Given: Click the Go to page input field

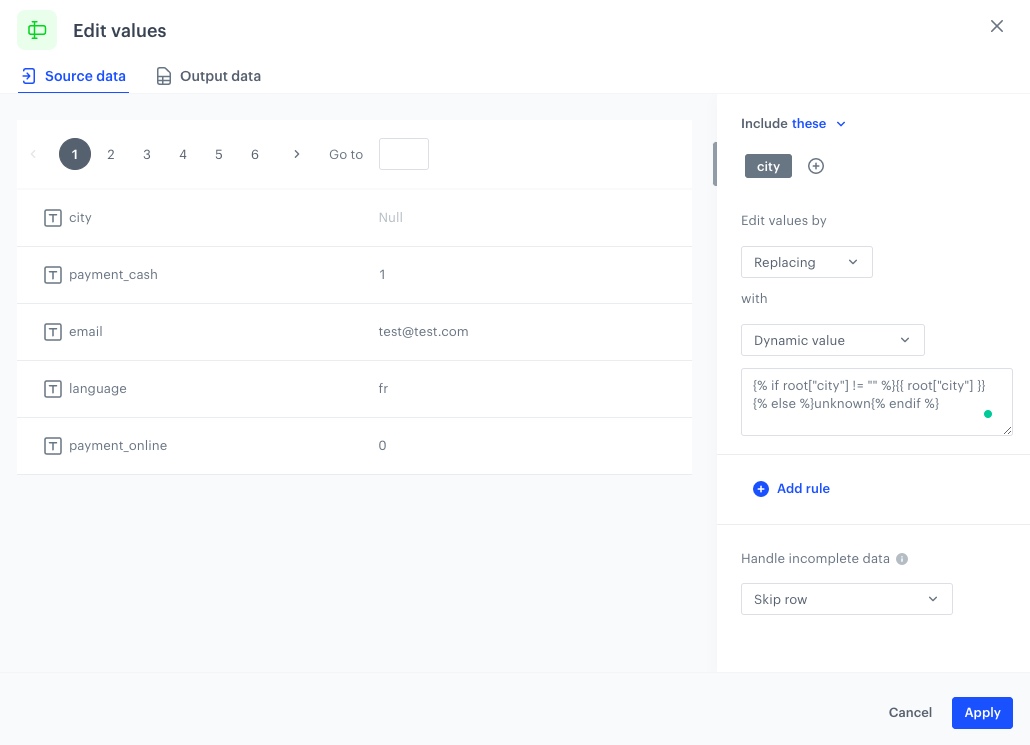Looking at the screenshot, I should pyautogui.click(x=404, y=154).
